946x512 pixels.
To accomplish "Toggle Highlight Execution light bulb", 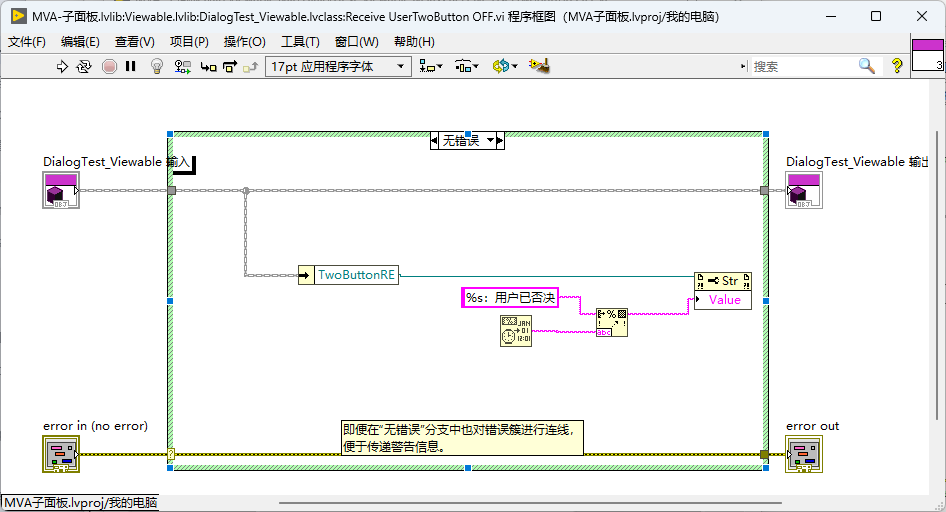I will (x=157, y=66).
